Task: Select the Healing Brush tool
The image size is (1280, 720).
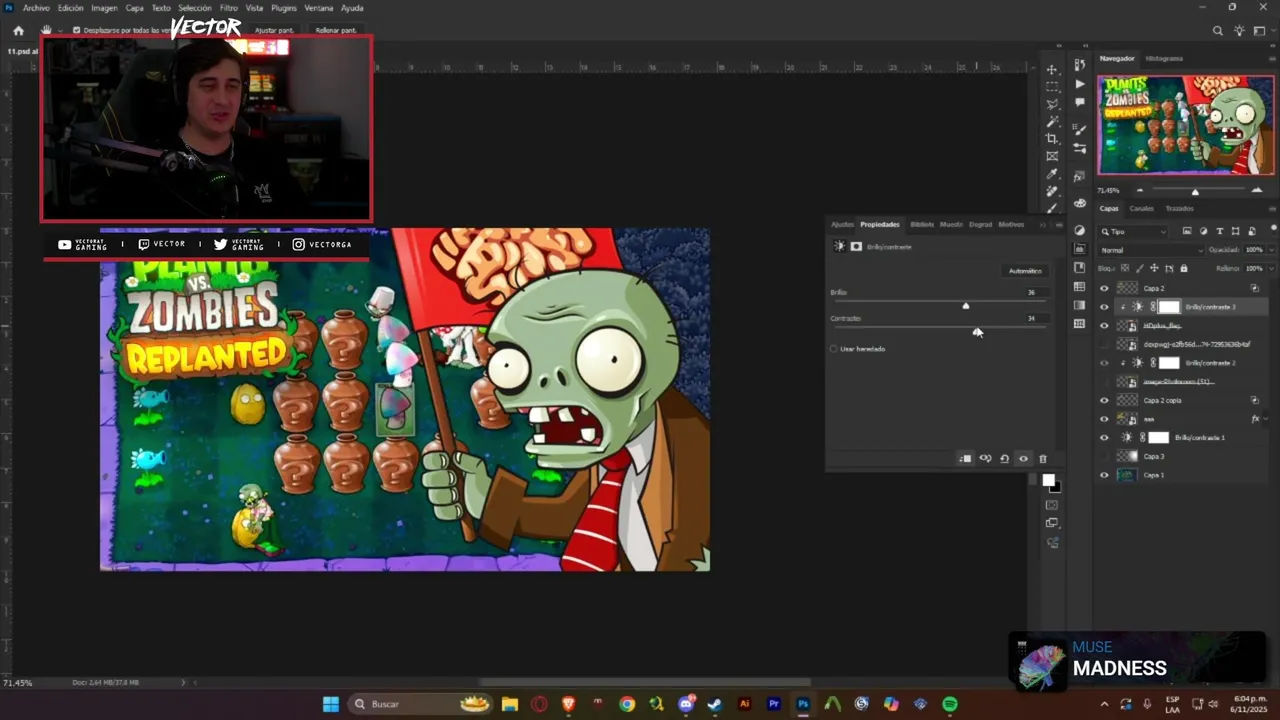Action: (x=1052, y=191)
